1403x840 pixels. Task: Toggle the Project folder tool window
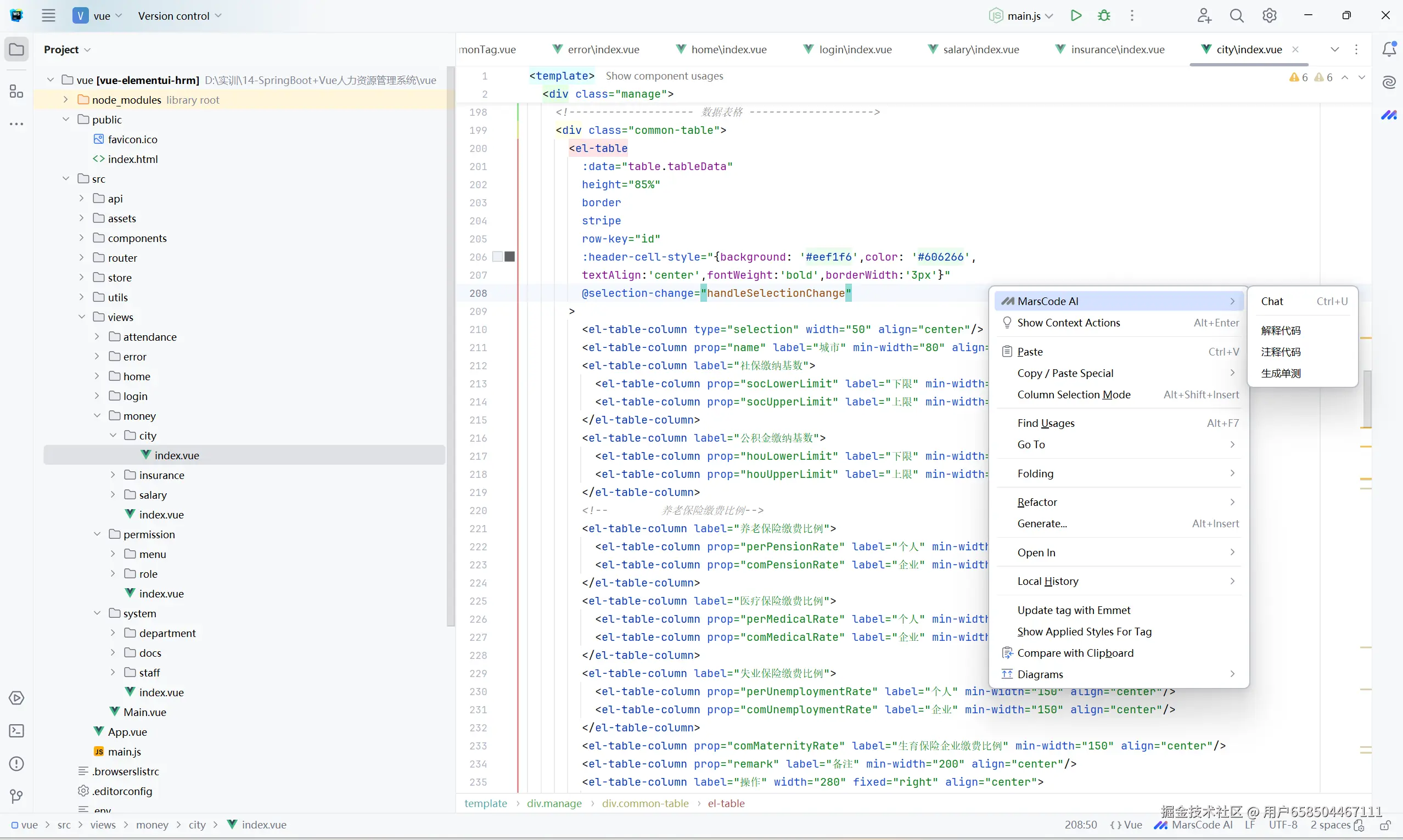tap(16, 49)
